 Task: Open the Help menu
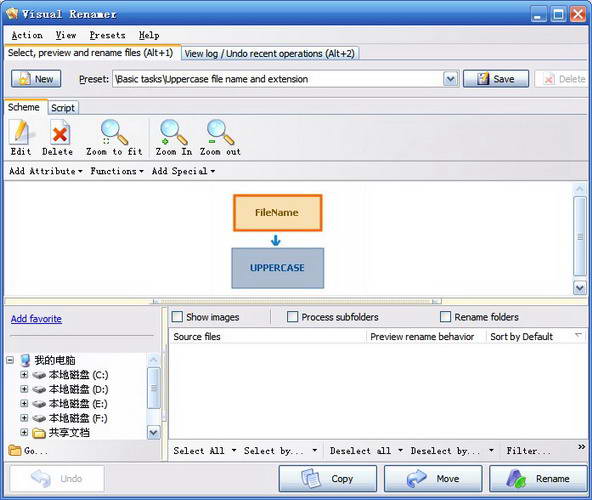point(149,35)
